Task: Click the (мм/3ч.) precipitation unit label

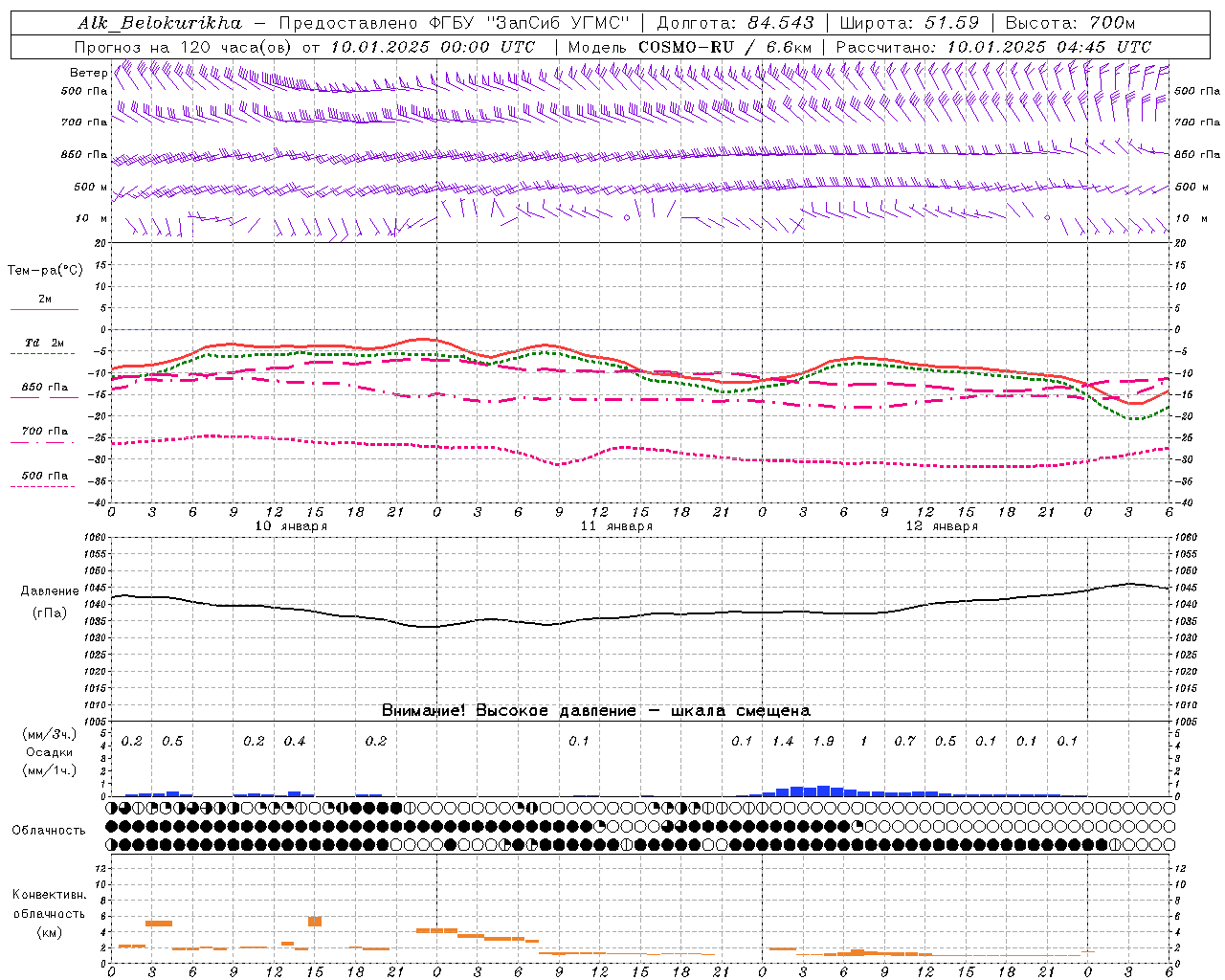Action: 50,734
